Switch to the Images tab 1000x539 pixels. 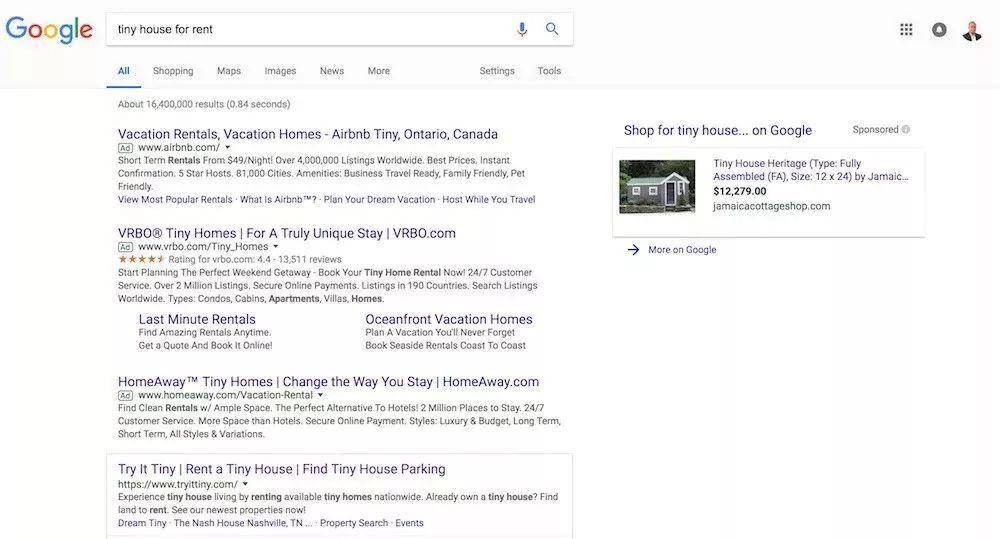coord(280,71)
